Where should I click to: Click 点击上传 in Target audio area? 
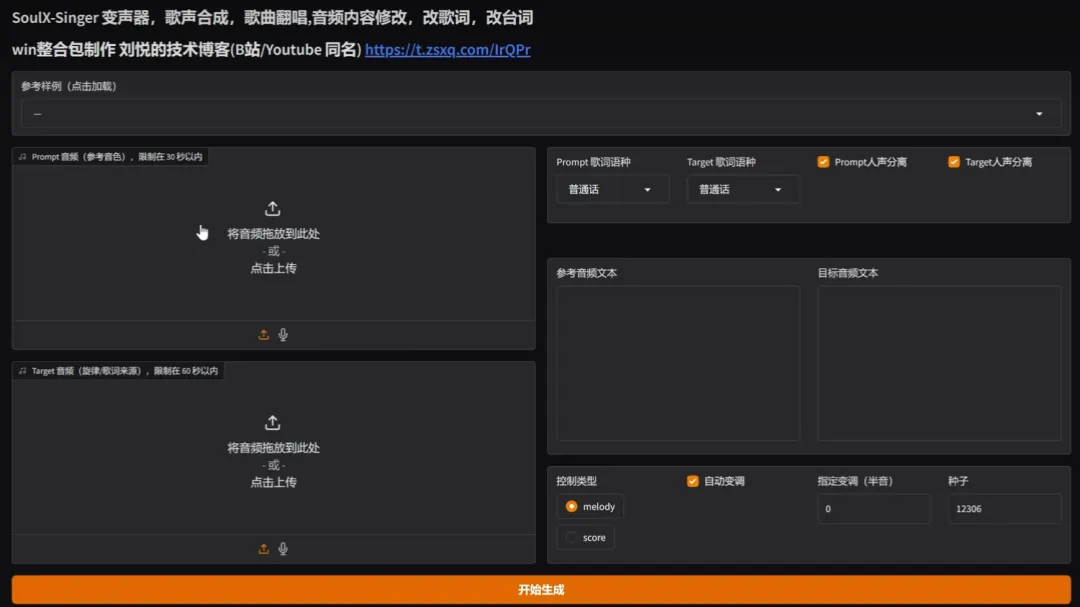273,482
